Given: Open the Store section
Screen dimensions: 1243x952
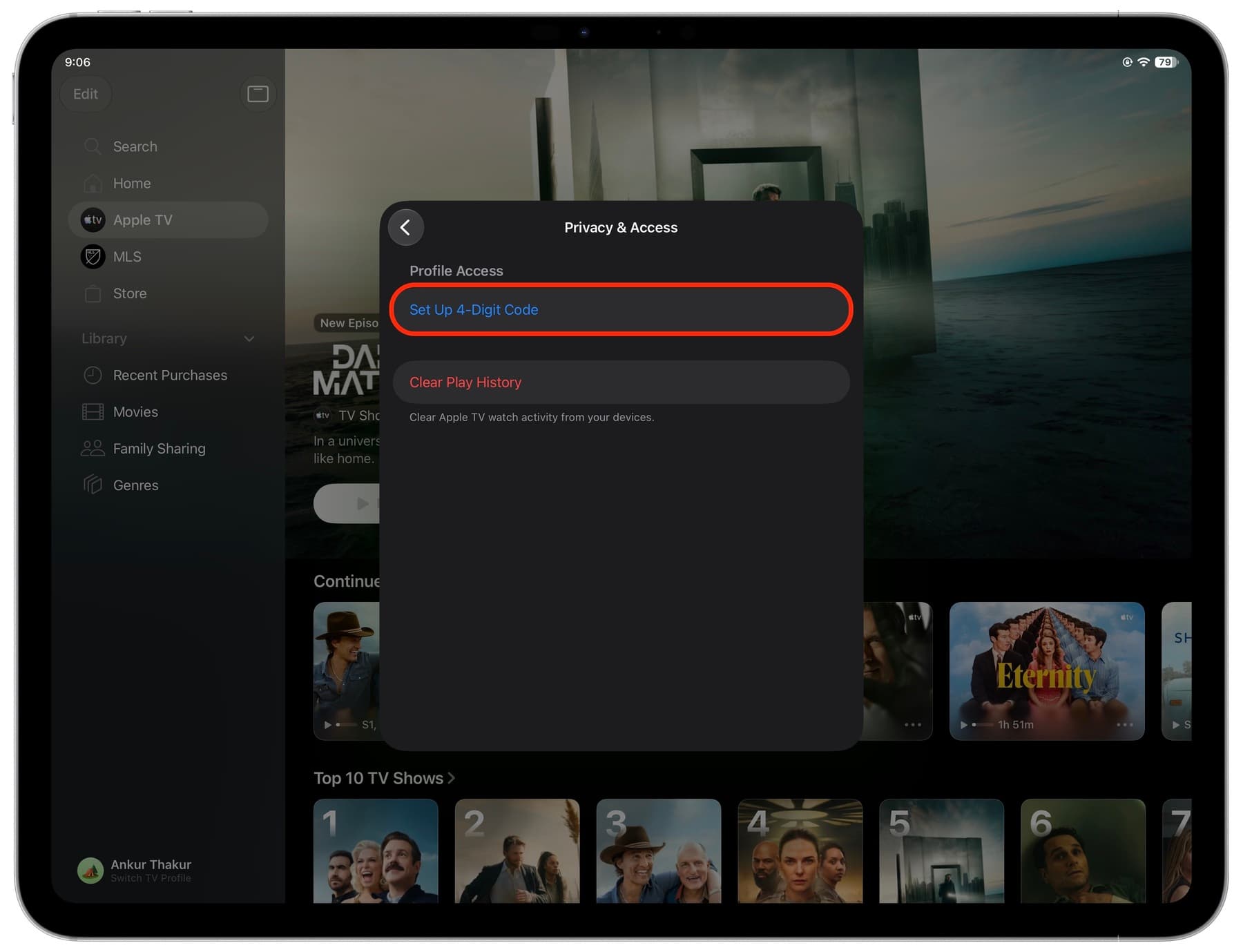Looking at the screenshot, I should [168, 293].
